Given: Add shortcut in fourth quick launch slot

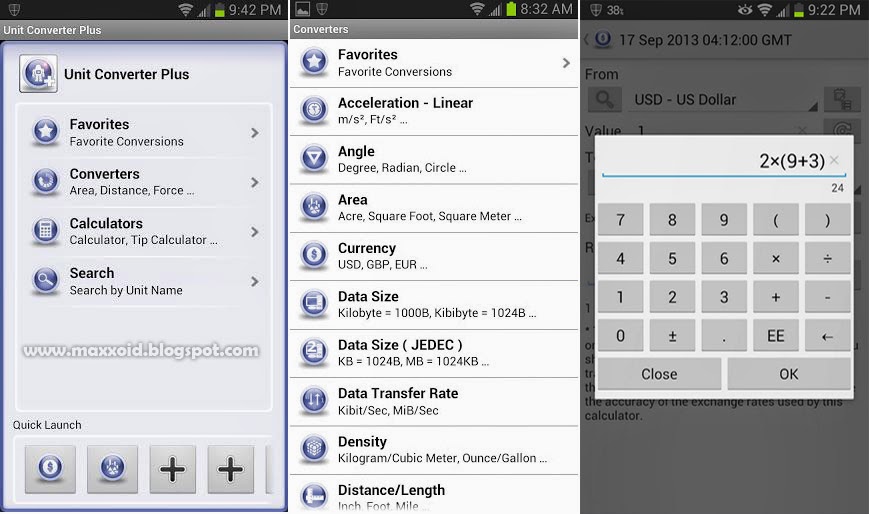Looking at the screenshot, I should [231, 469].
